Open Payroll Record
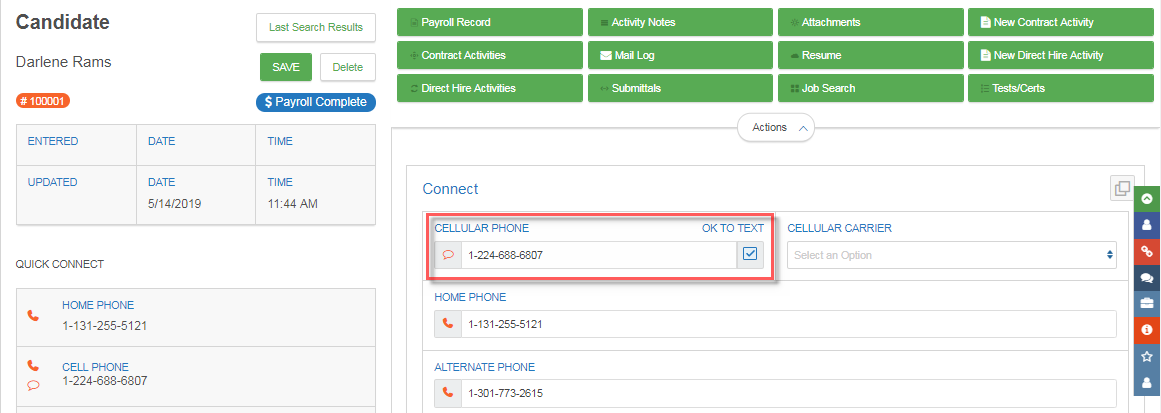The image size is (1161, 413). point(489,22)
